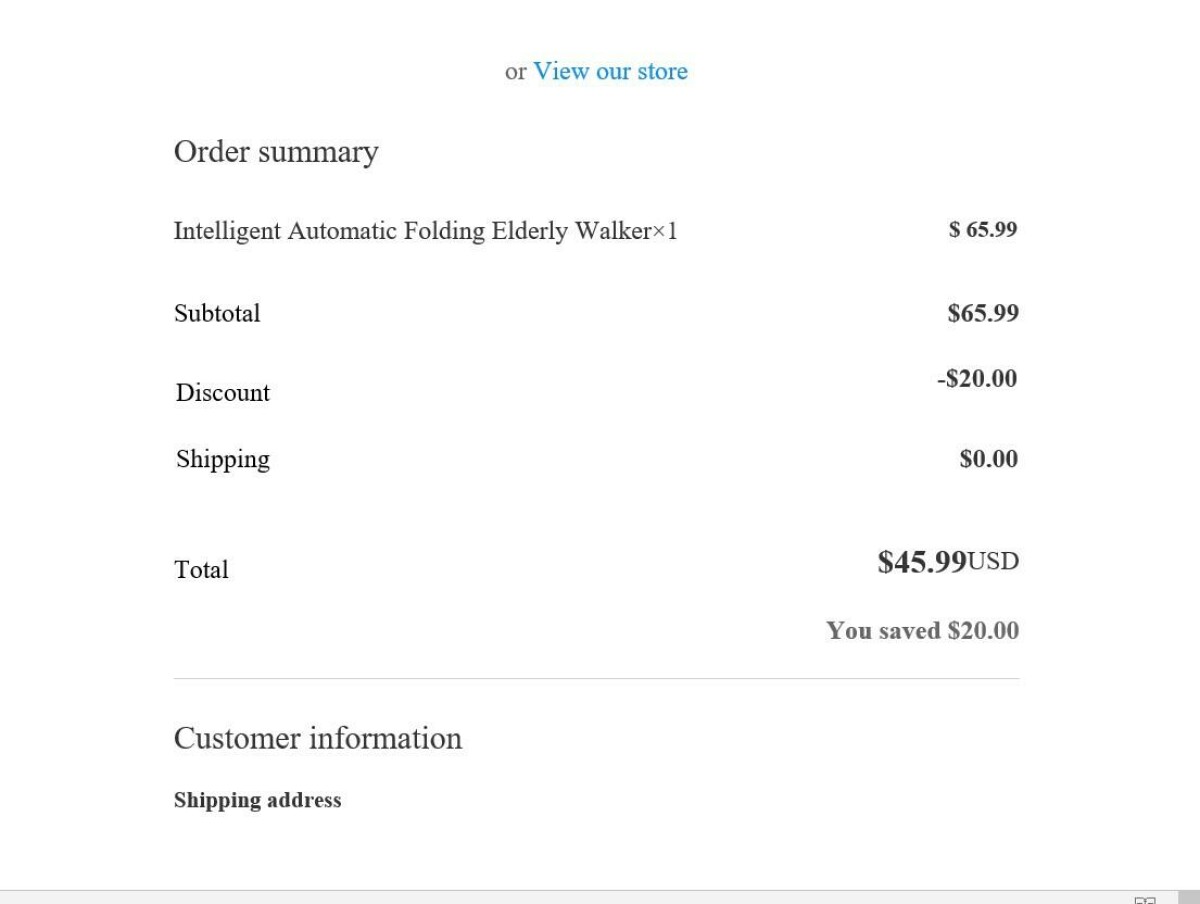Click the subtotal amount $65.99
Image resolution: width=1200 pixels, height=904 pixels.
pyautogui.click(x=983, y=313)
